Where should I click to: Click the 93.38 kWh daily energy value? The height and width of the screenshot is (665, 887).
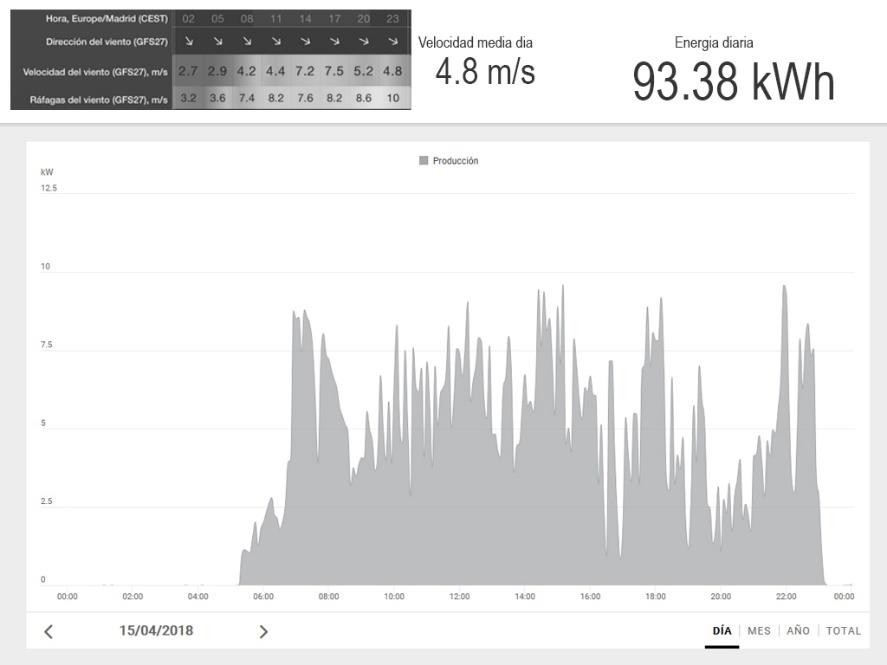733,82
